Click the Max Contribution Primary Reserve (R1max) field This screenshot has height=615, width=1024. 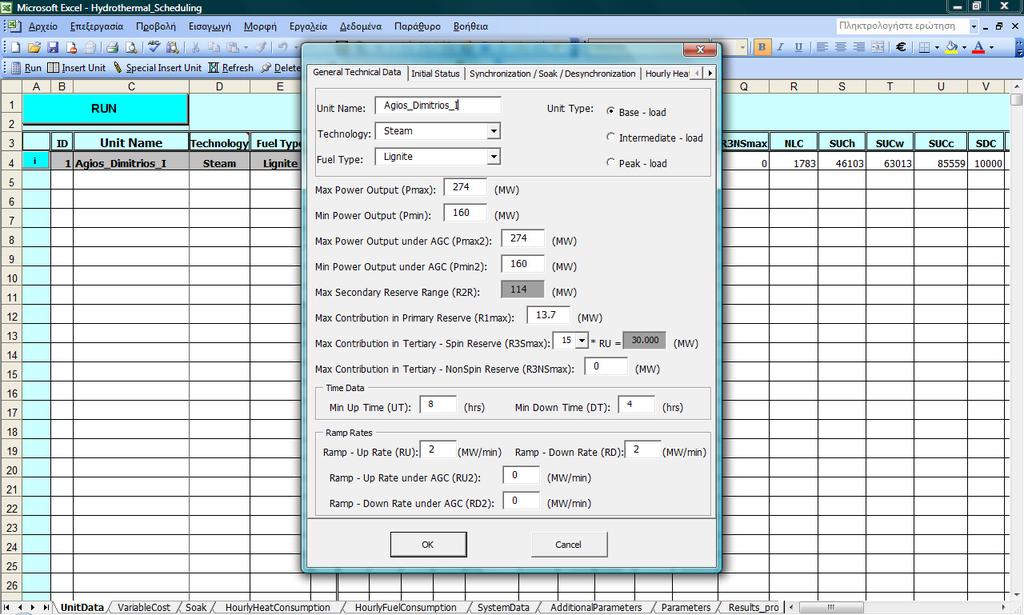point(548,315)
